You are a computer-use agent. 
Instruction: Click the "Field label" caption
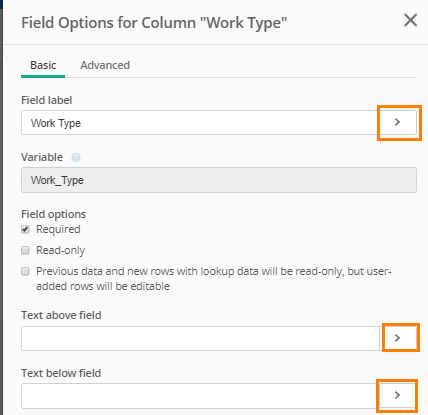coord(47,100)
